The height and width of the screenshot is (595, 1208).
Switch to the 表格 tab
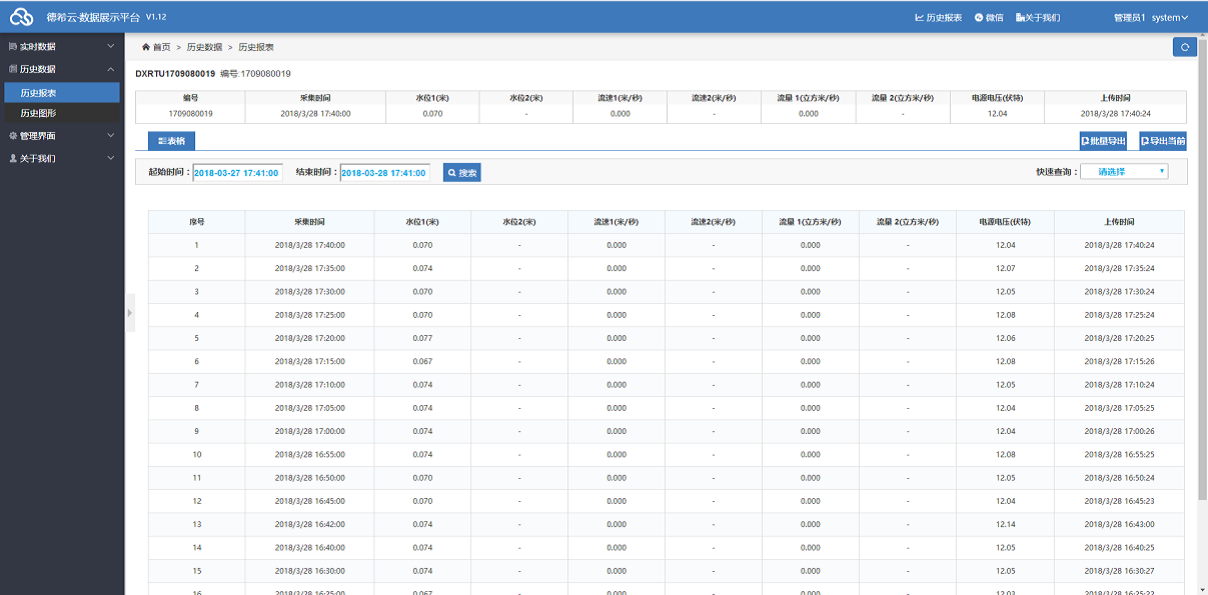(x=171, y=141)
